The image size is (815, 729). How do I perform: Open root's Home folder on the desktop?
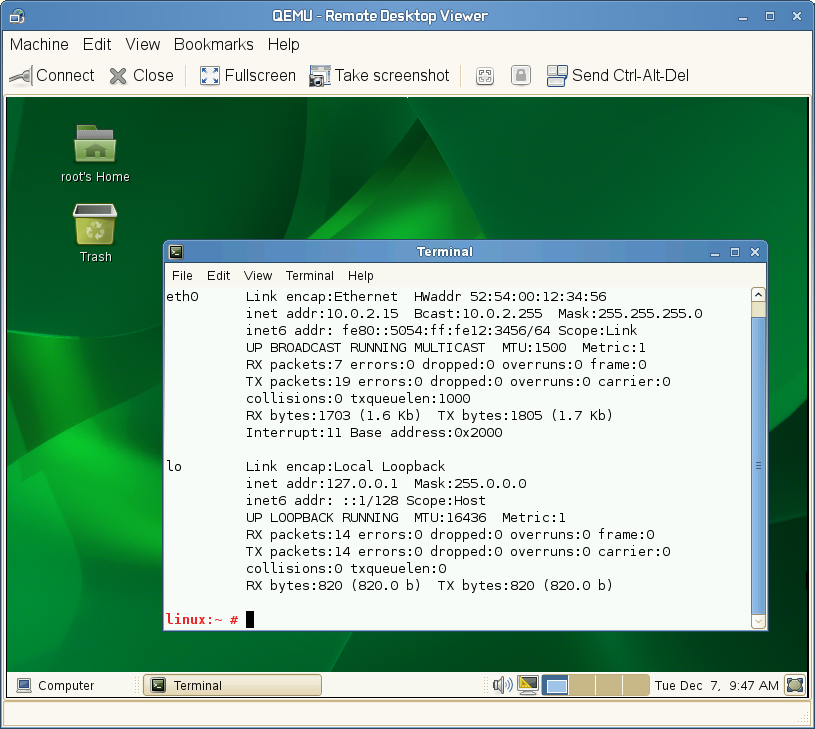pyautogui.click(x=94, y=145)
